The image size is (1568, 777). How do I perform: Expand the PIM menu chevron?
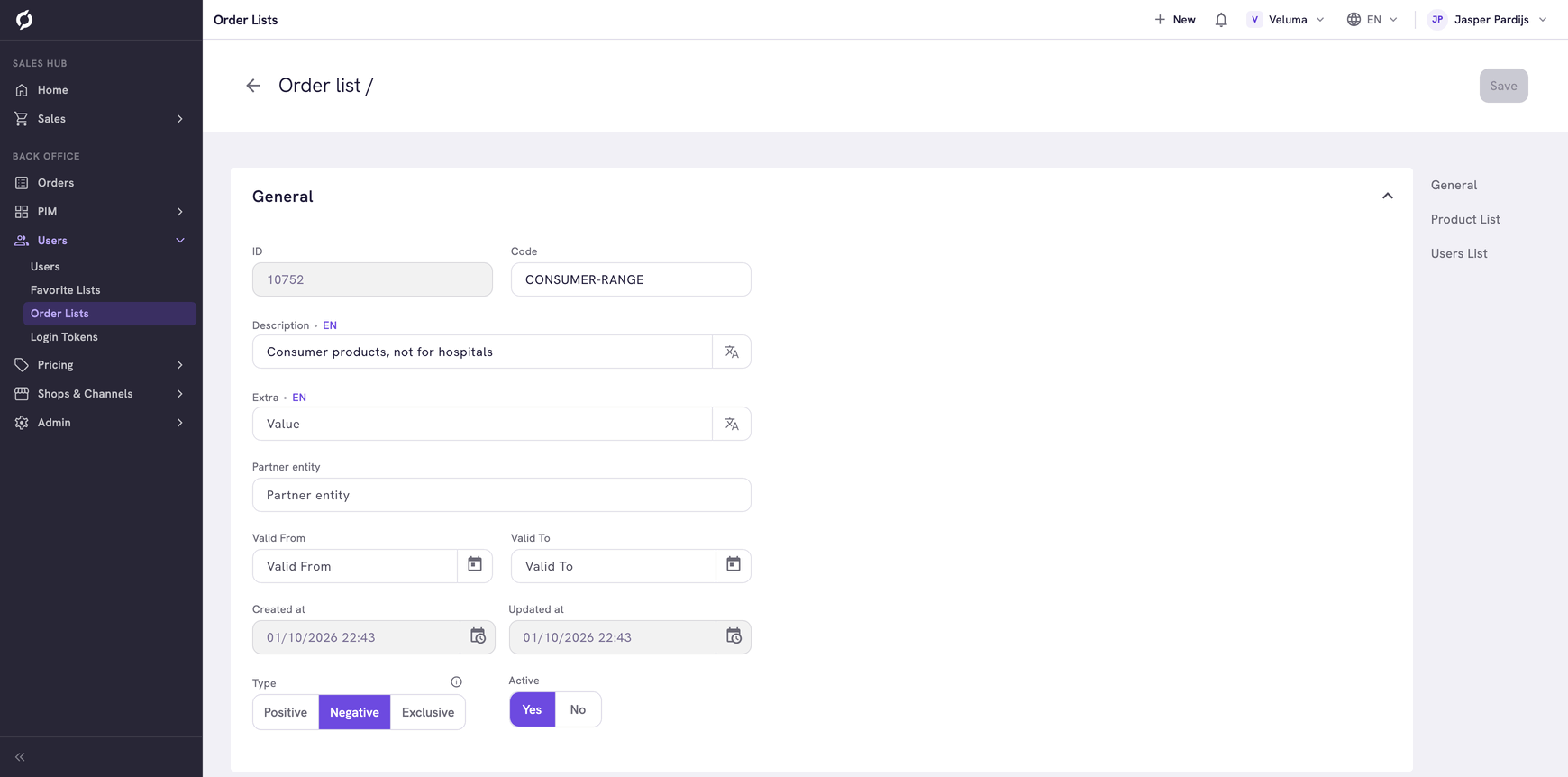(x=180, y=212)
